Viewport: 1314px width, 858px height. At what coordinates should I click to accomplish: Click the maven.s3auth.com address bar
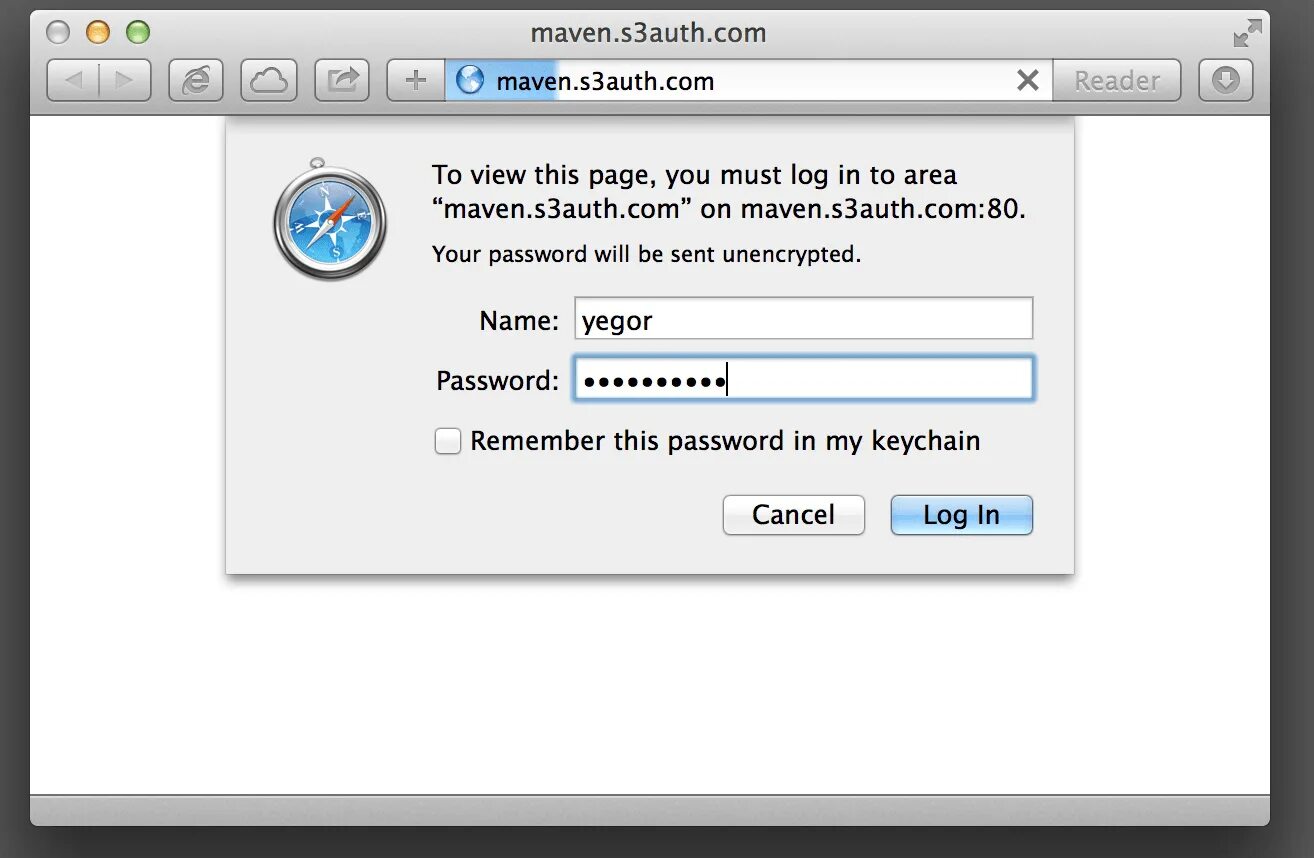tap(748, 80)
